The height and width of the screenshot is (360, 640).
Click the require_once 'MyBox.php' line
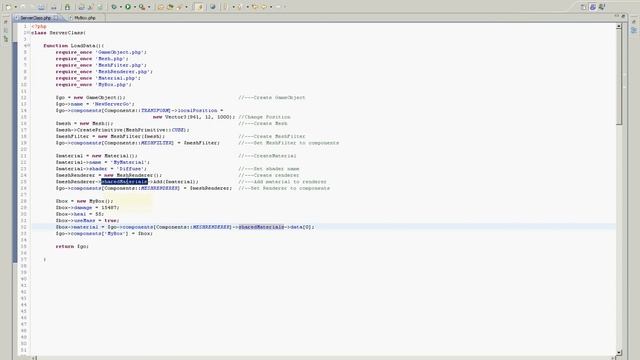[x=93, y=84]
